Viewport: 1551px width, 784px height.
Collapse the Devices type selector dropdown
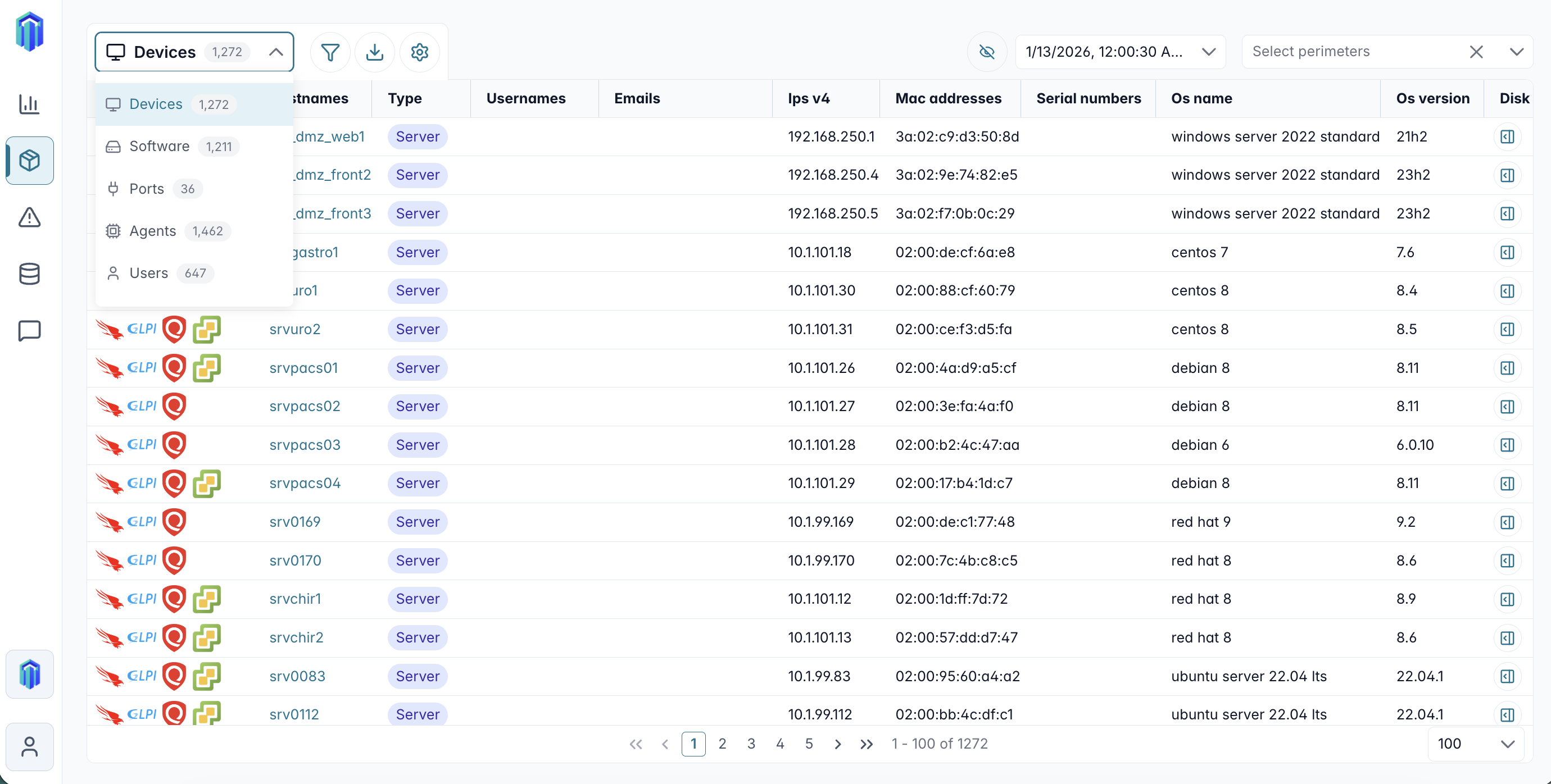pyautogui.click(x=276, y=52)
